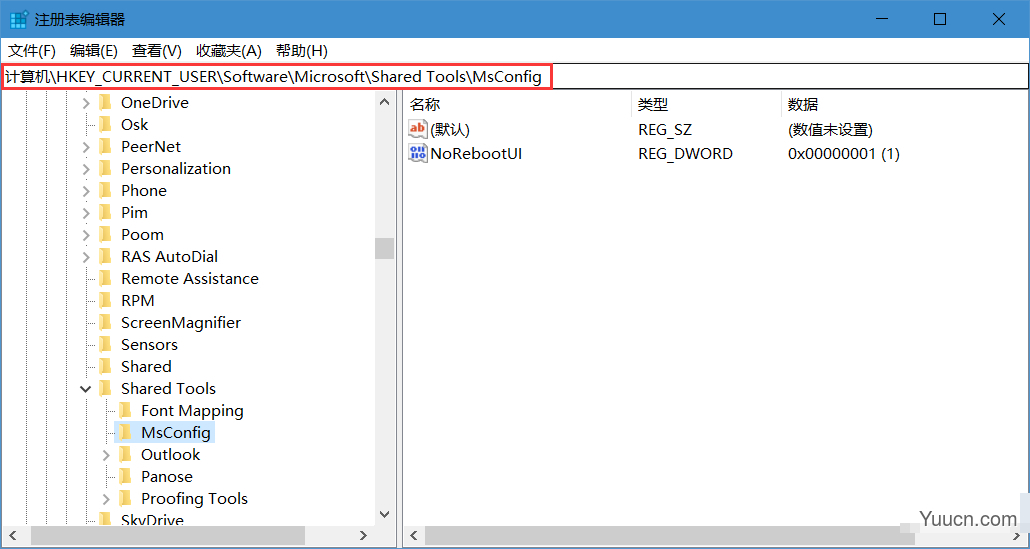Click the Font Mapping folder icon
The height and width of the screenshot is (549, 1030).
click(125, 410)
